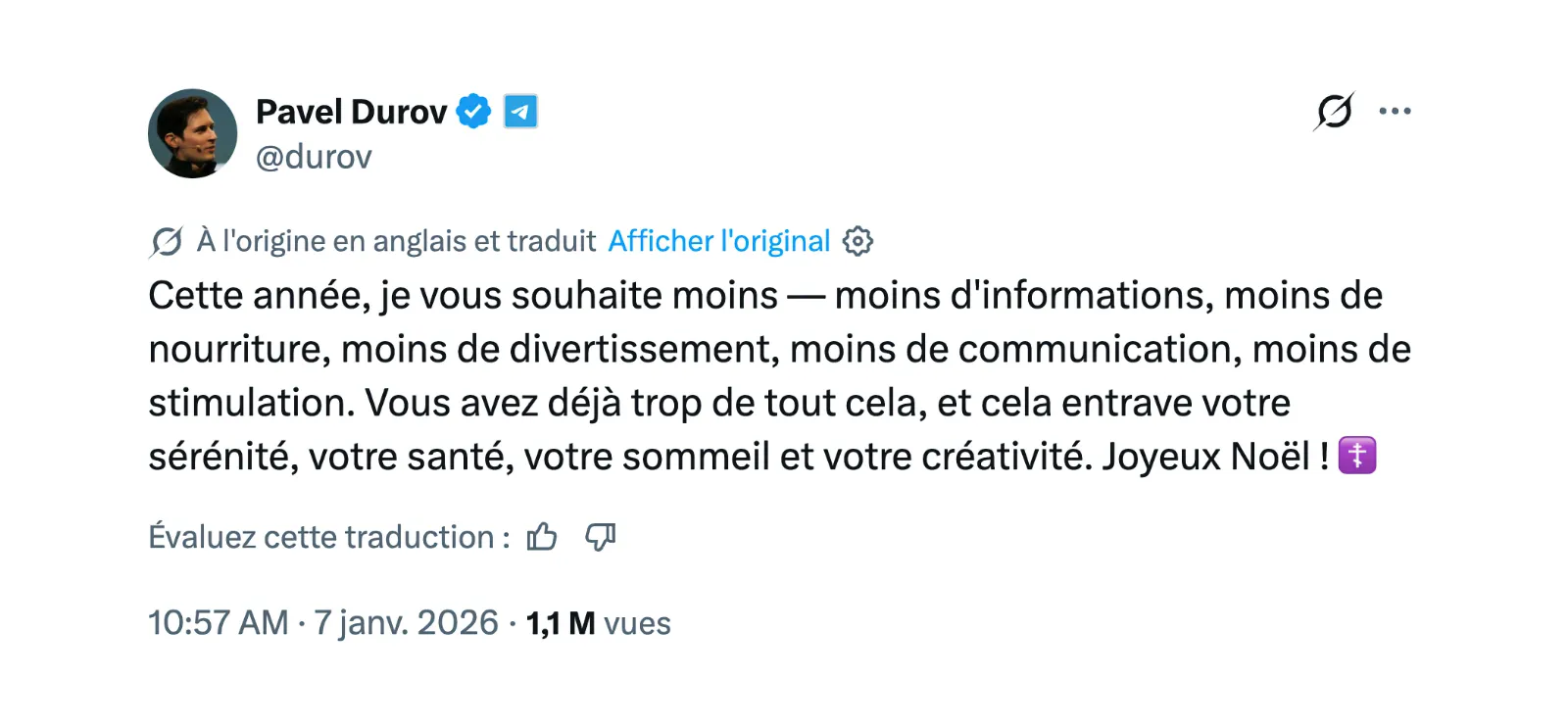Click the blue verified checkmark badge

click(x=474, y=112)
